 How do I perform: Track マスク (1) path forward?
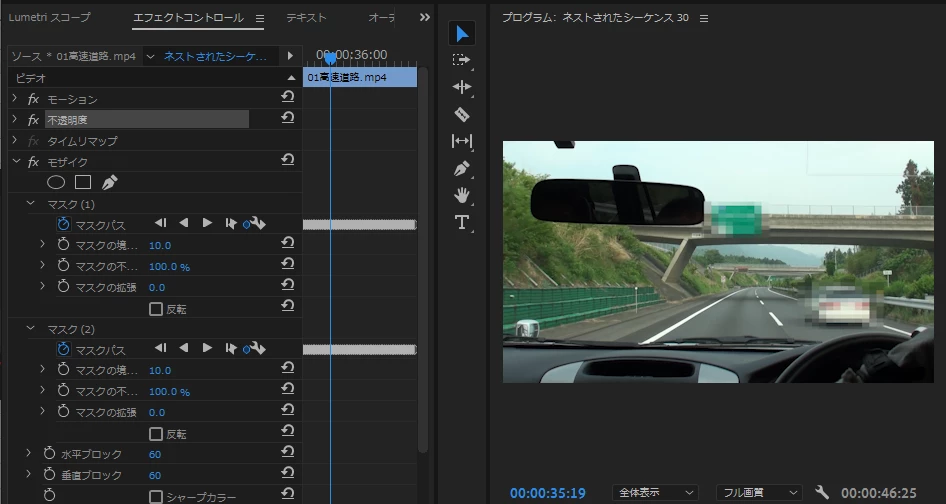click(x=207, y=223)
